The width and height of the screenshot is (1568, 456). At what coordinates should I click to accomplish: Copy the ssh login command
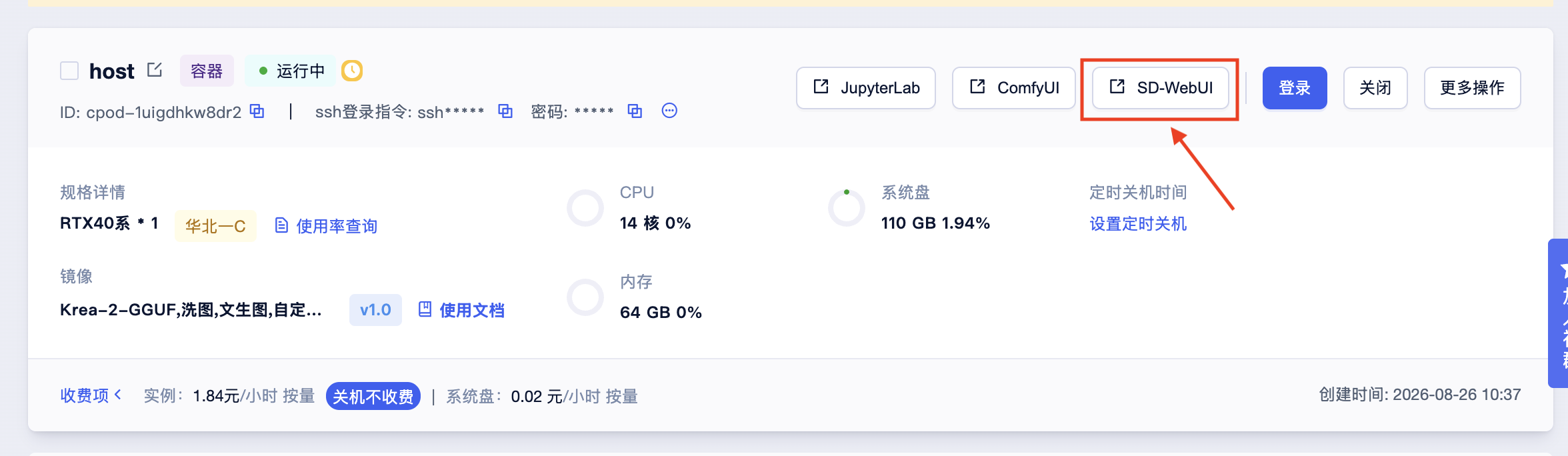pos(505,111)
